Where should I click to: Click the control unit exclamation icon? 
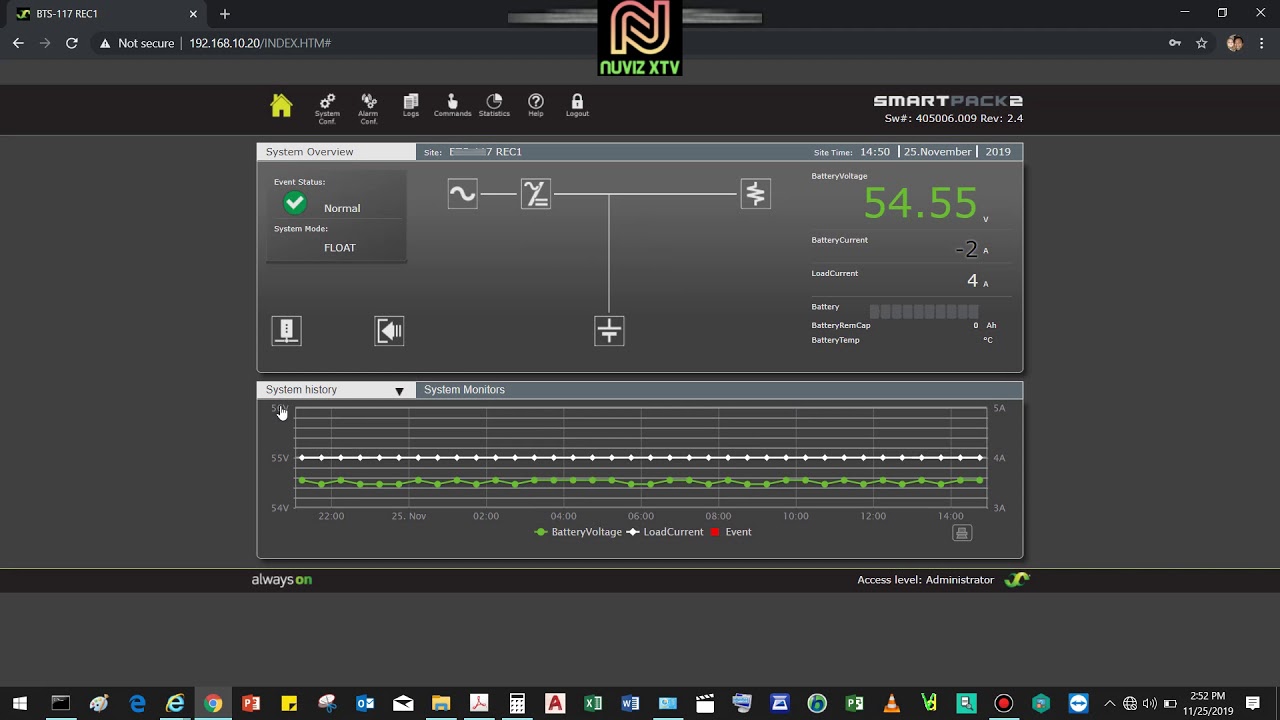pyautogui.click(x=286, y=331)
